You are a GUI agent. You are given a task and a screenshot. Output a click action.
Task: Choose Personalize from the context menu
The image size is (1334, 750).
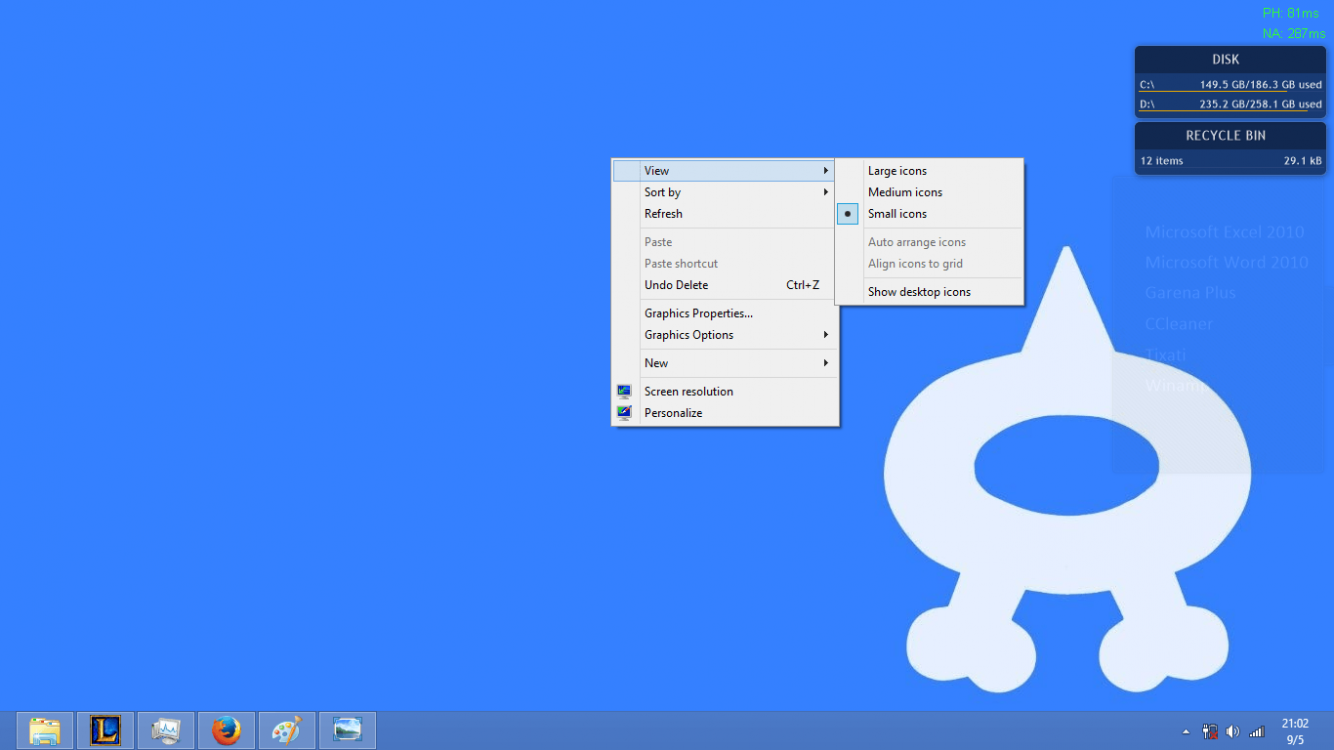click(x=725, y=412)
